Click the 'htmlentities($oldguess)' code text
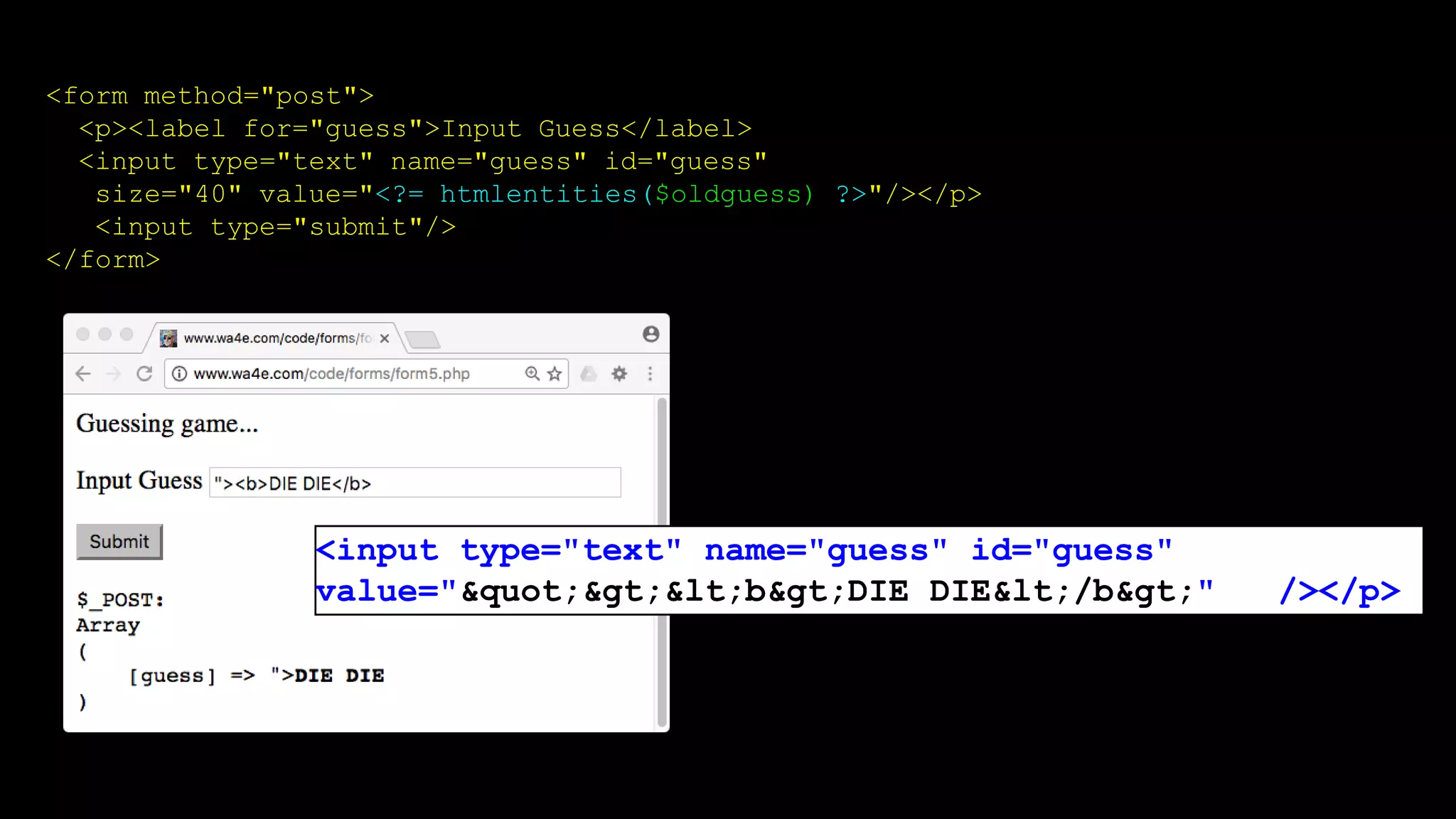 [626, 194]
